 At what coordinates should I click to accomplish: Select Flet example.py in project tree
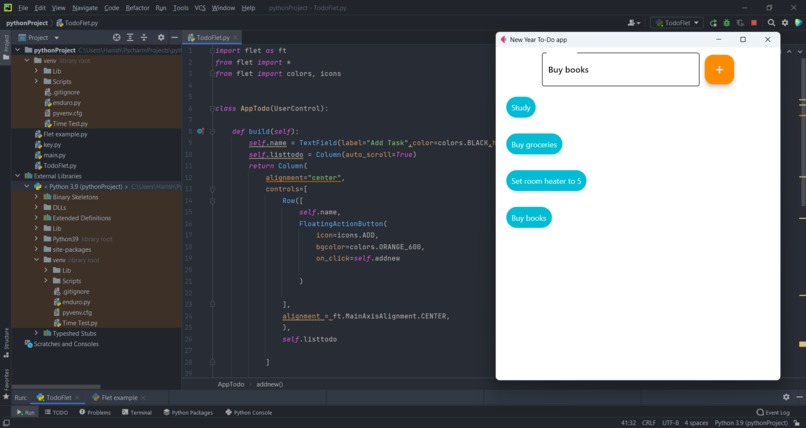(x=61, y=134)
